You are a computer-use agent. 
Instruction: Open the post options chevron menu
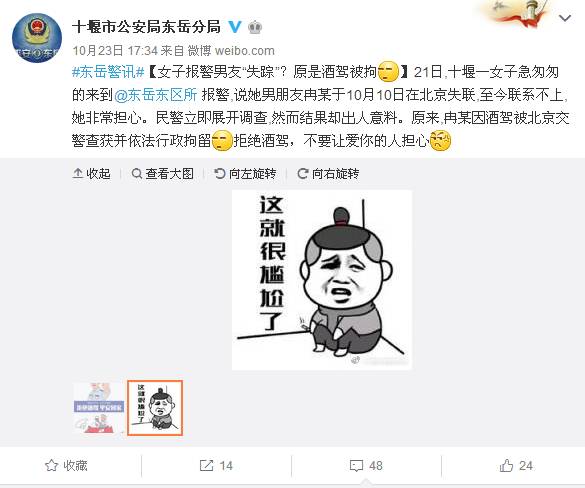565,18
